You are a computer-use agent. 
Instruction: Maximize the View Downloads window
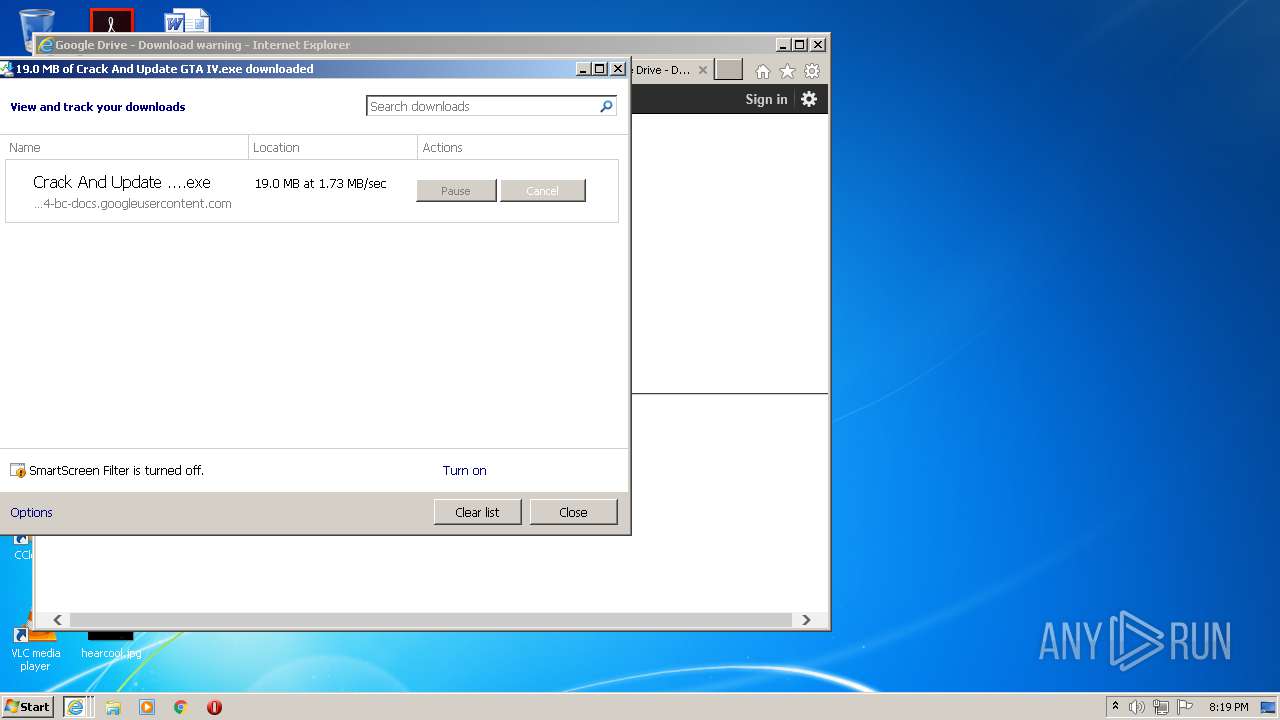click(x=600, y=69)
